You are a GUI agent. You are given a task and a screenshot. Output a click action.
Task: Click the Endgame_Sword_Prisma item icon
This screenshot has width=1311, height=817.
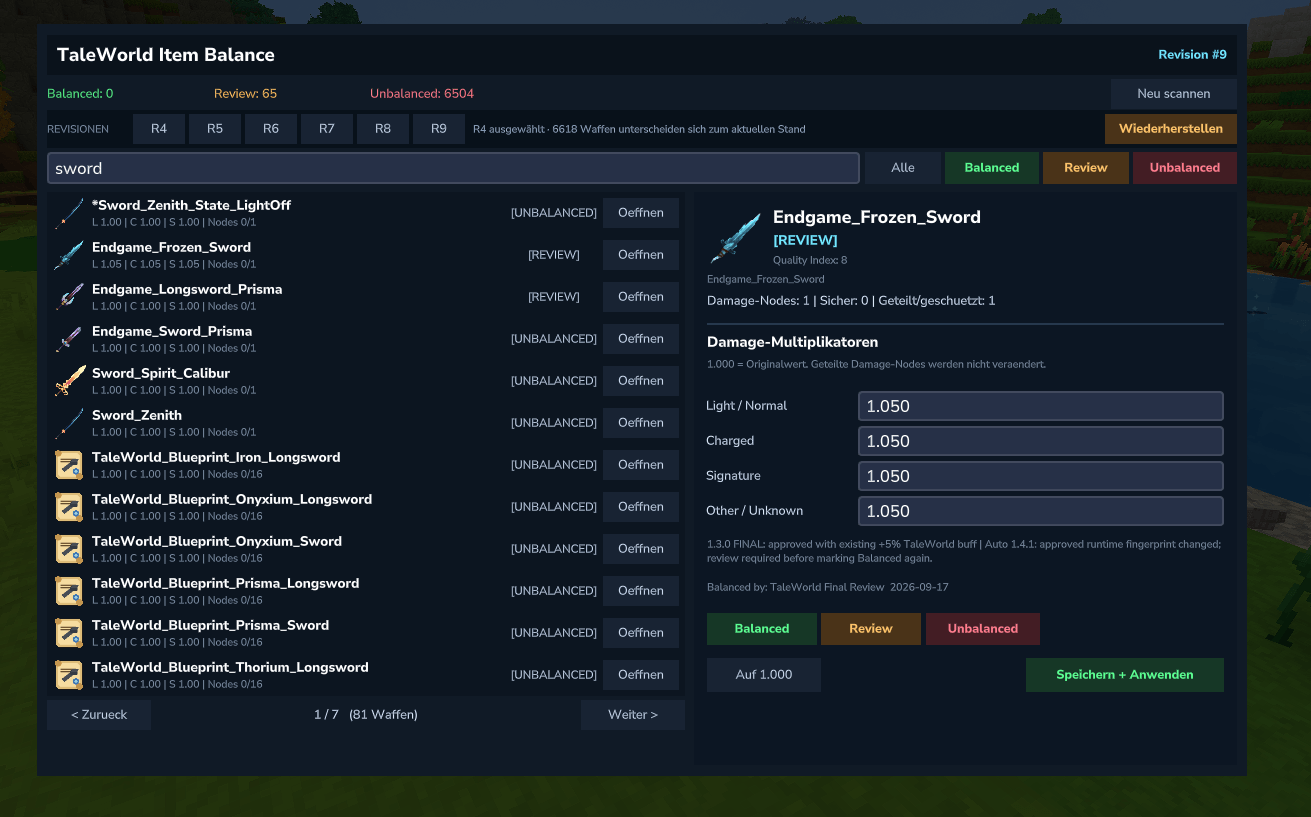pos(69,339)
